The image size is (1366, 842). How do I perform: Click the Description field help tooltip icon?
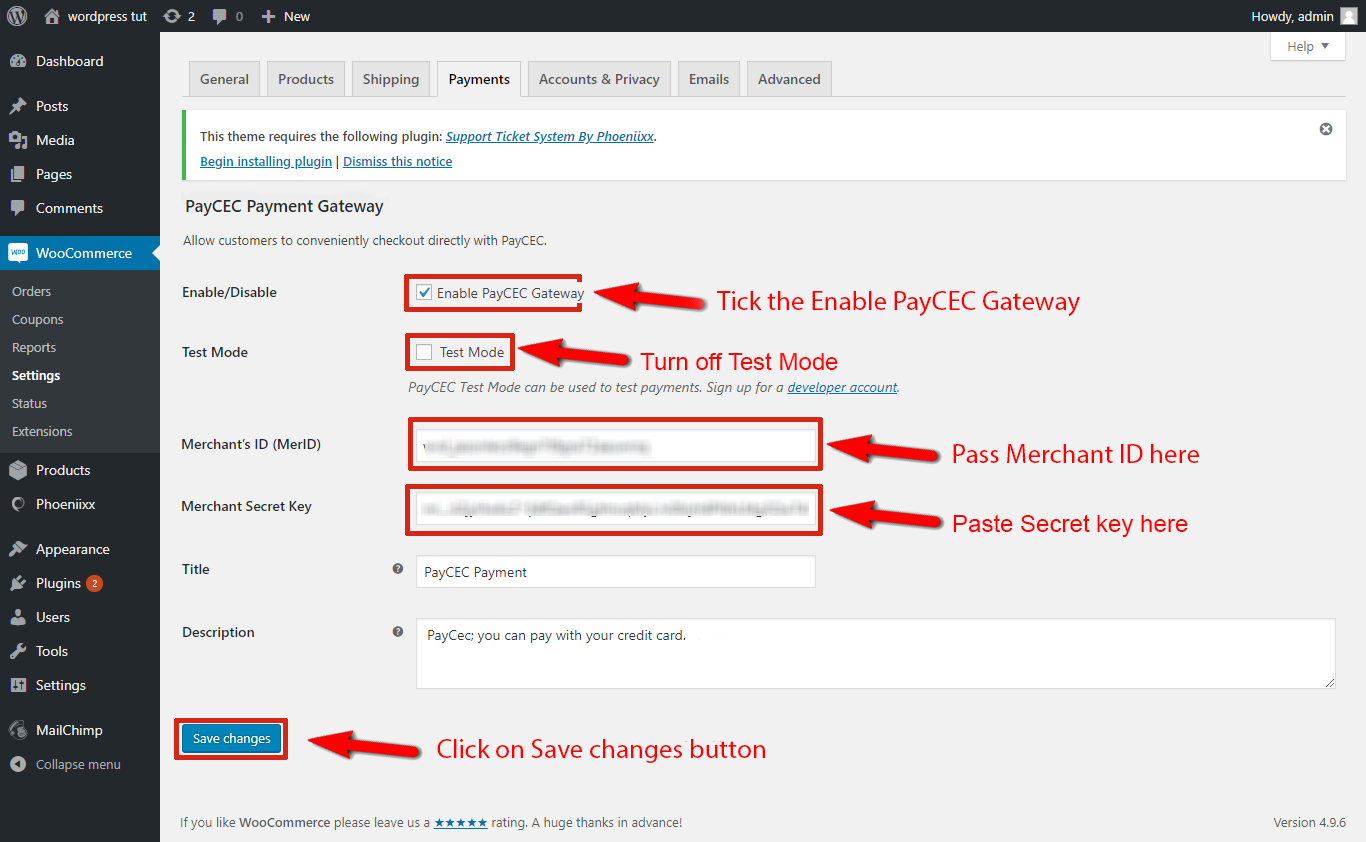398,632
